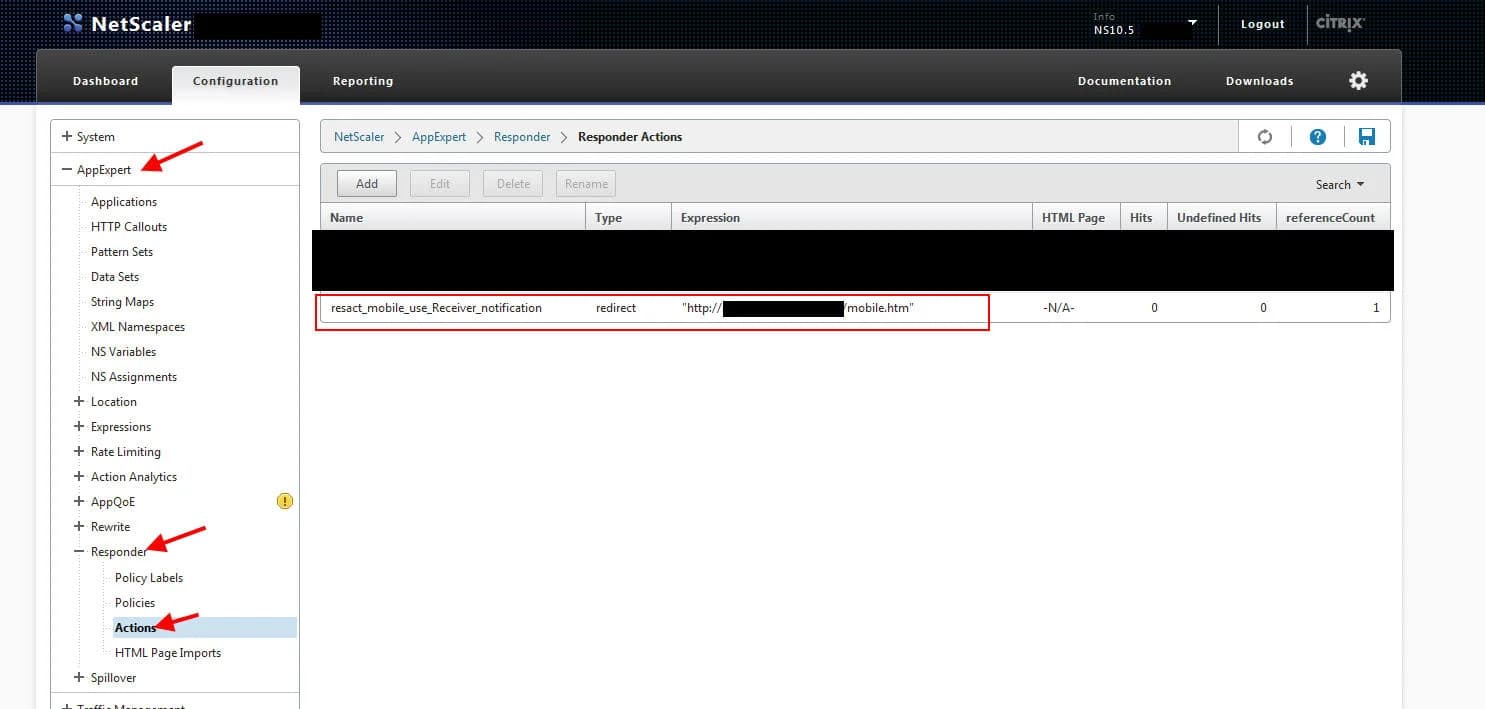The width and height of the screenshot is (1485, 709).
Task: Click the mobile.htm expression cell
Action: click(x=798, y=308)
